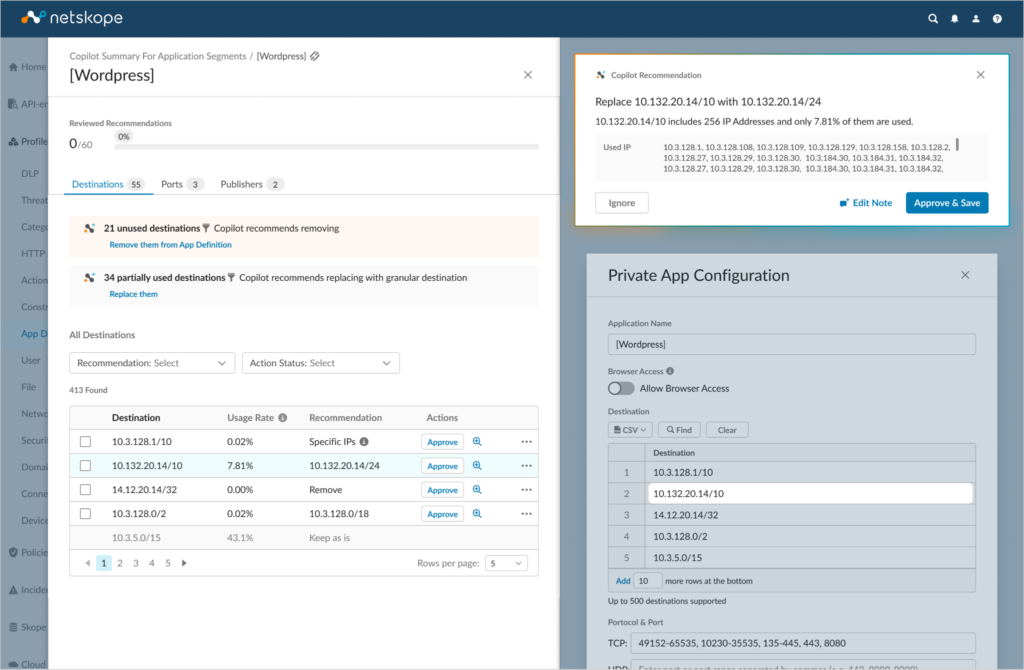
Task: Expand the Action Status dropdown
Action: click(x=320, y=363)
